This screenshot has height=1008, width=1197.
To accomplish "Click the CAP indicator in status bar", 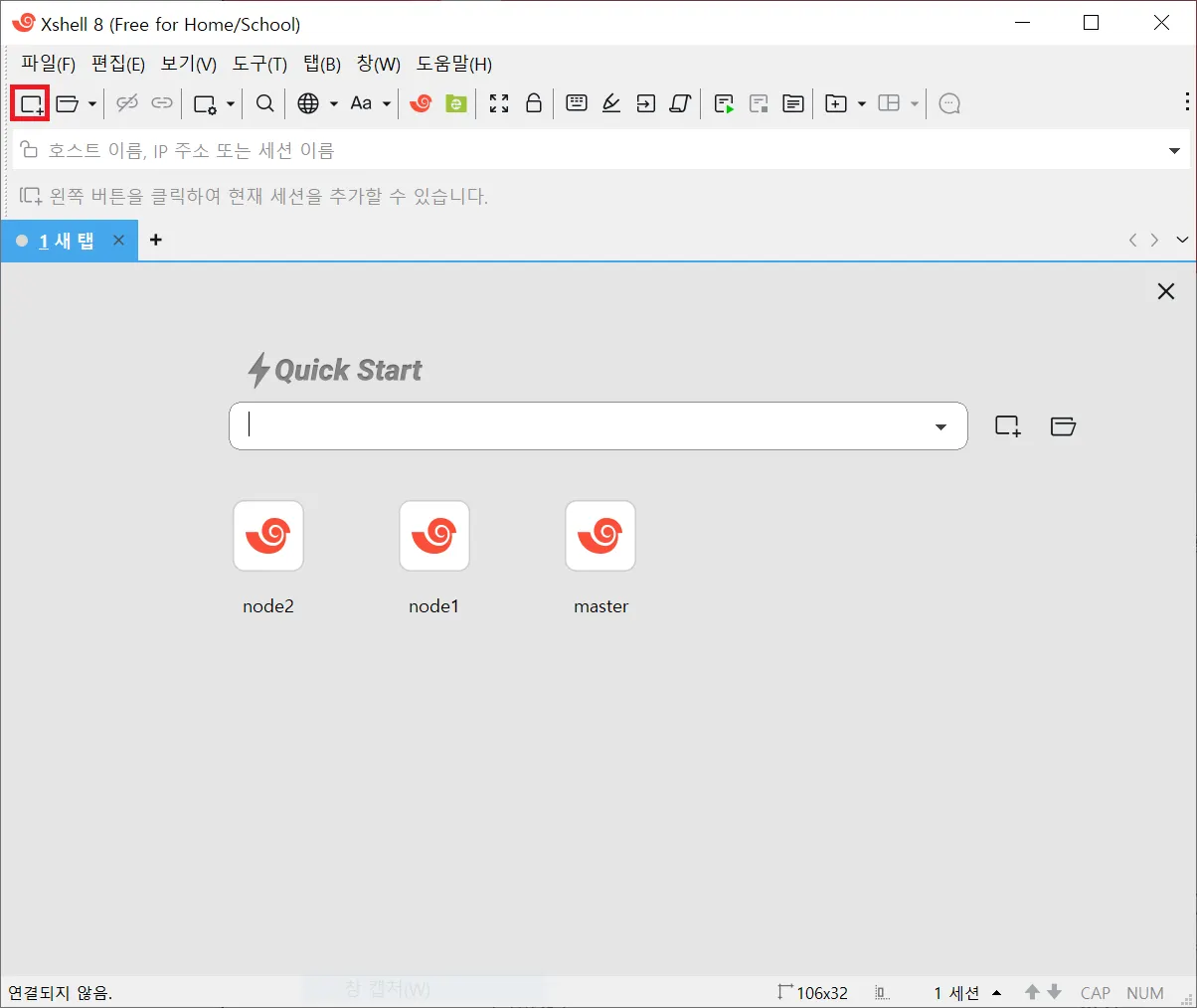I will (1096, 993).
